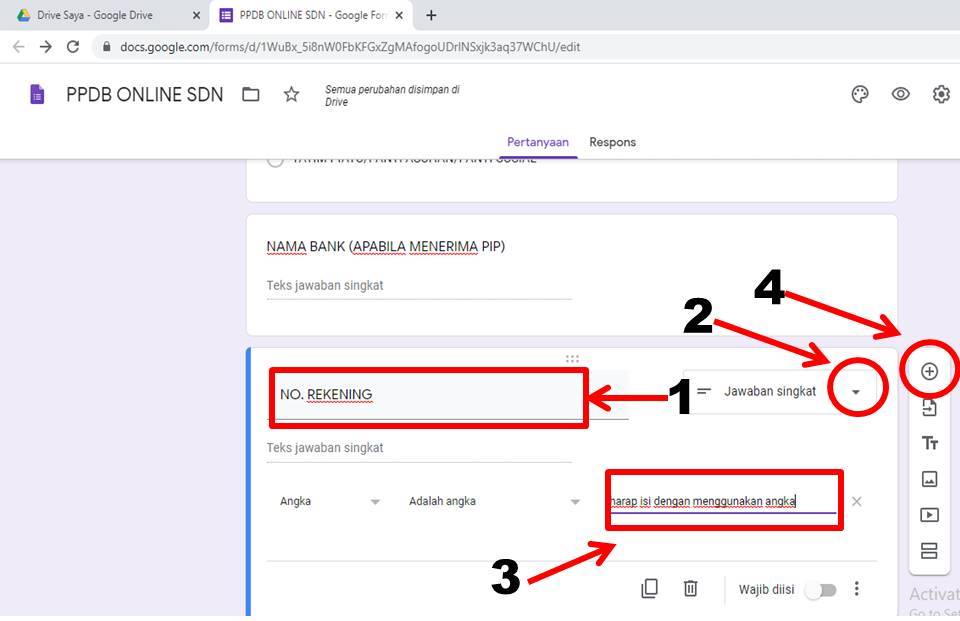Add a title and description with Tt icon
The width and height of the screenshot is (960, 621).
(x=928, y=442)
